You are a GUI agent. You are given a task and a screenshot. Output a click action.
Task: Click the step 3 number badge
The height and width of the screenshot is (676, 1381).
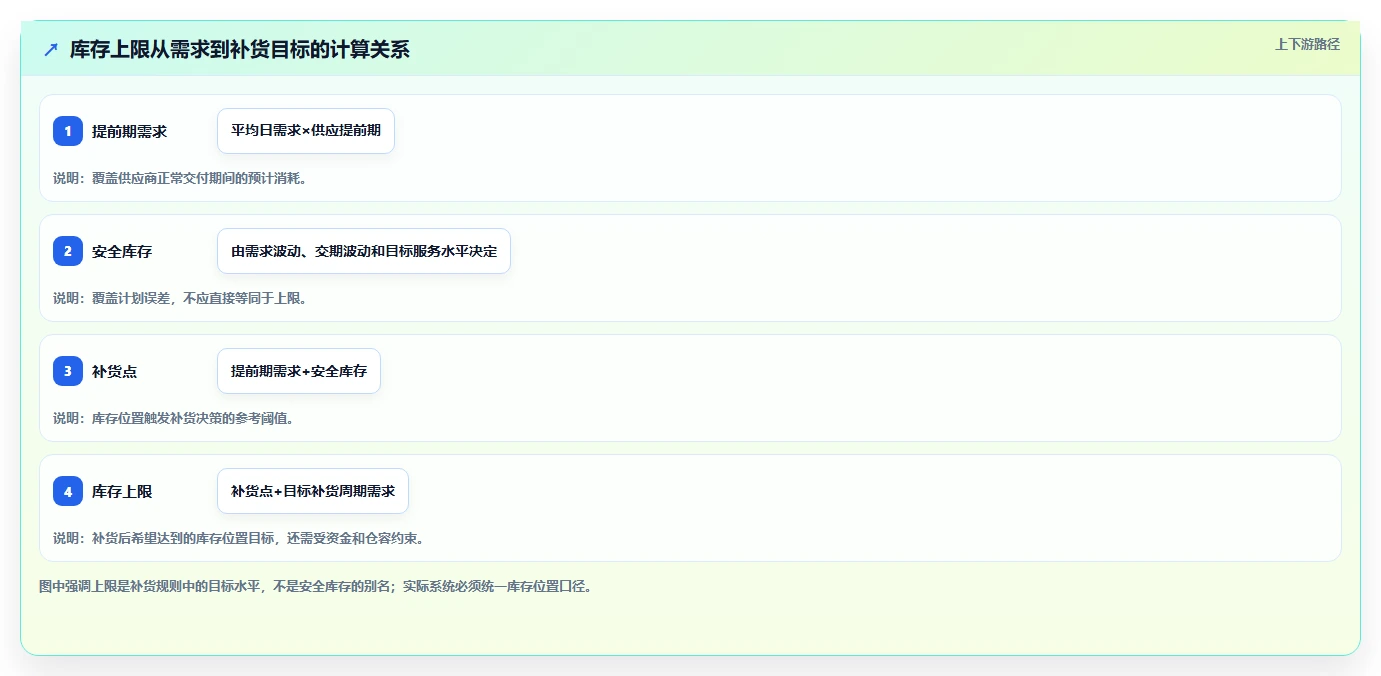[x=68, y=371]
